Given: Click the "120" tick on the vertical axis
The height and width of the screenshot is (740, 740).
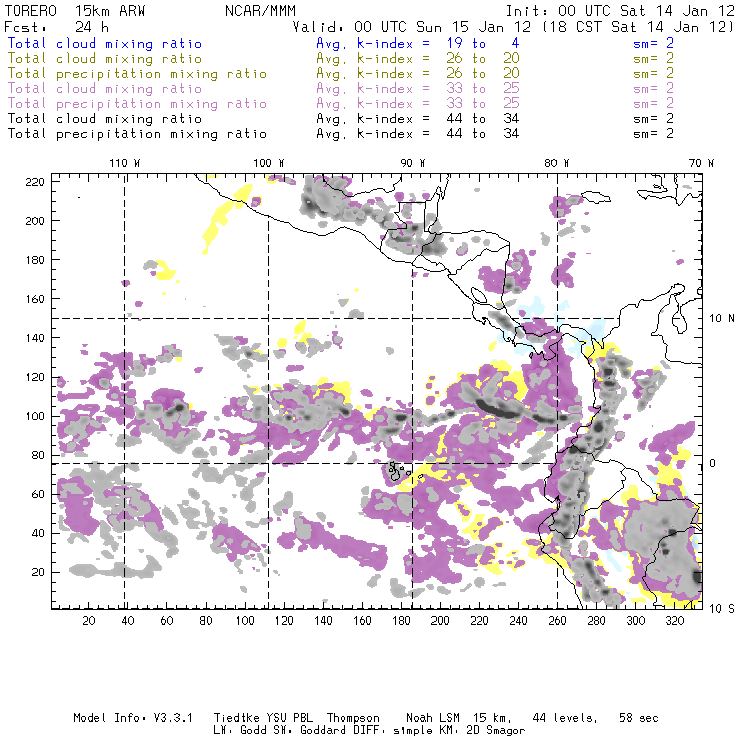Looking at the screenshot, I should (x=34, y=377).
